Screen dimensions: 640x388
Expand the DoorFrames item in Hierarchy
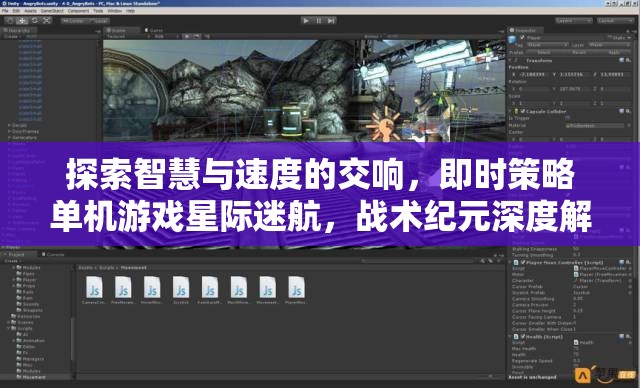pyautogui.click(x=9, y=131)
